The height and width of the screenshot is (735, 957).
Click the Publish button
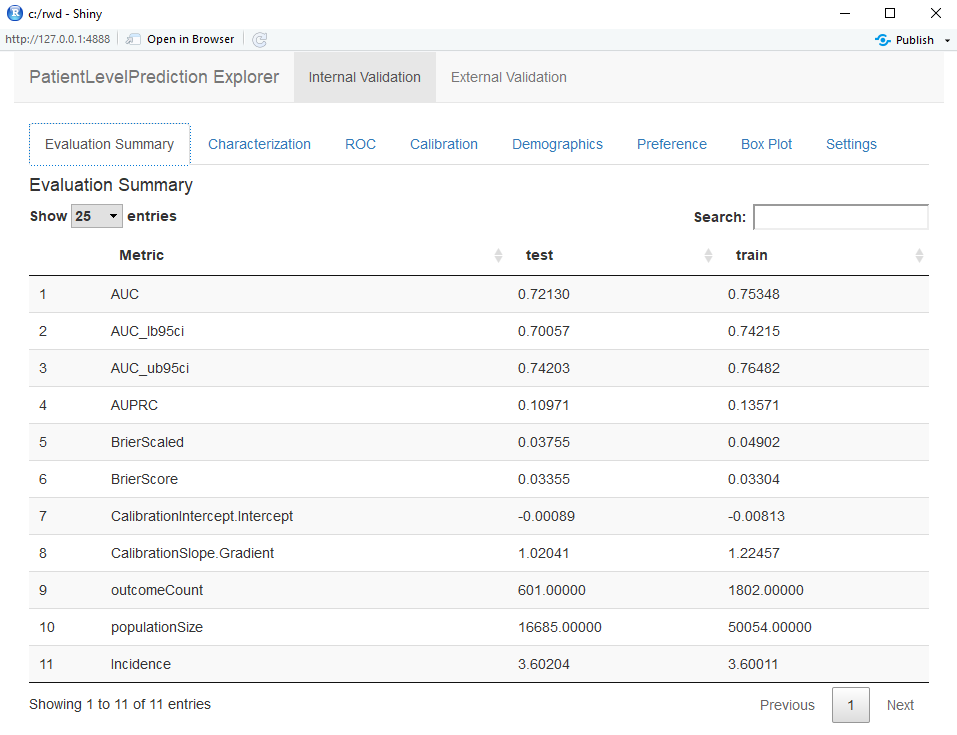(x=906, y=40)
